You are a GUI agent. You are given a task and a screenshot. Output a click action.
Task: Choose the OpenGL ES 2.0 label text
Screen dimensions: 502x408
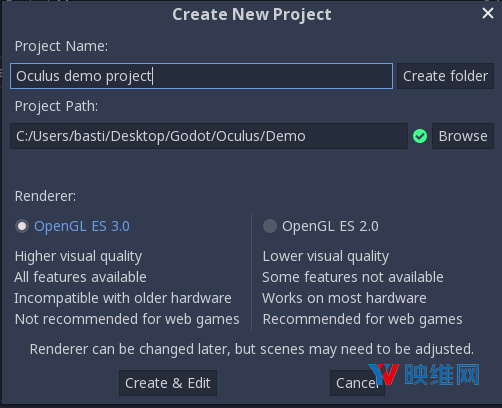[x=330, y=226]
